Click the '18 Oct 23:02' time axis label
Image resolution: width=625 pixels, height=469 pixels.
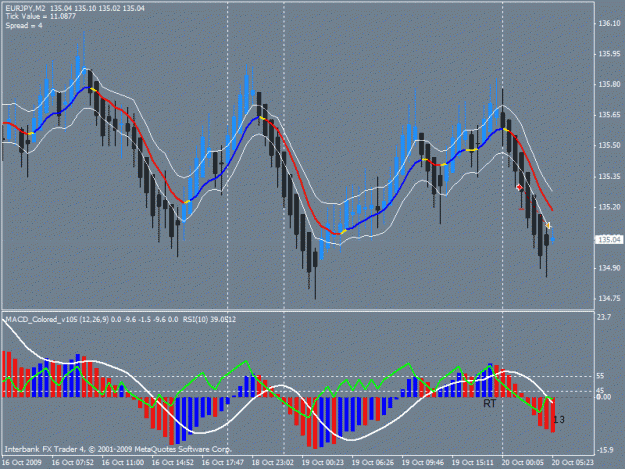[273, 462]
